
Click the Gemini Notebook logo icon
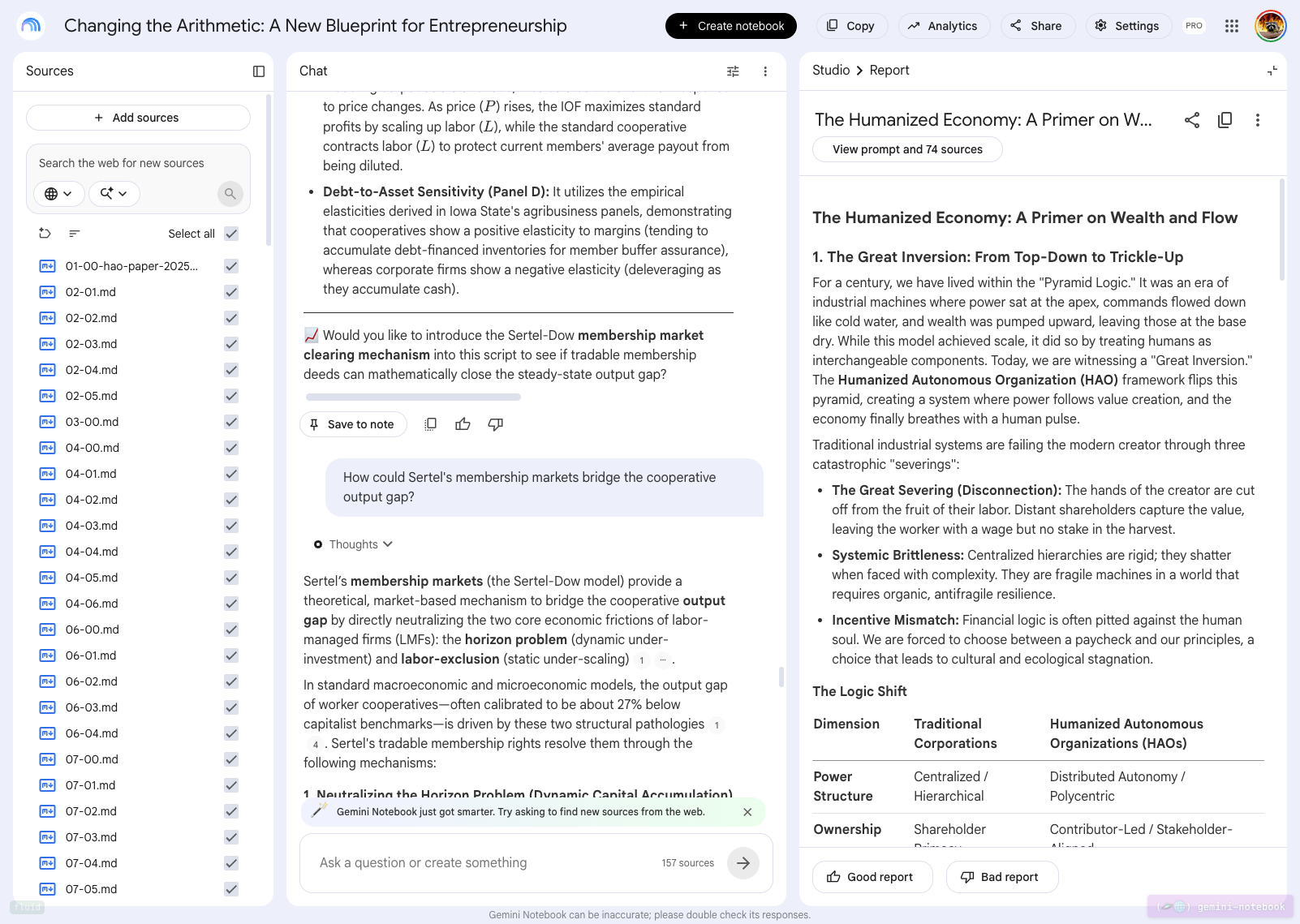(x=31, y=26)
